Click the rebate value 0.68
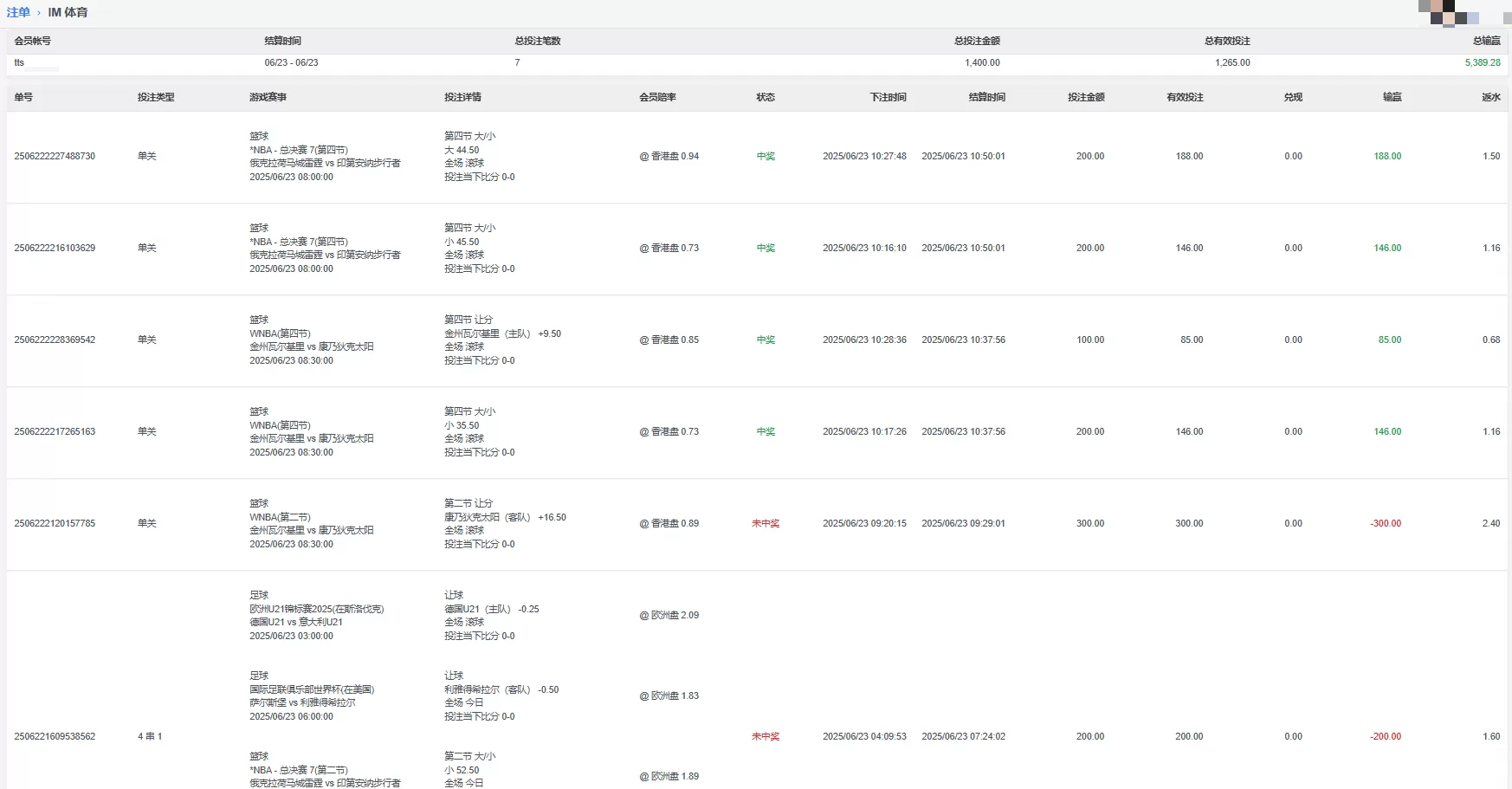The height and width of the screenshot is (789, 1512). [x=1491, y=340]
